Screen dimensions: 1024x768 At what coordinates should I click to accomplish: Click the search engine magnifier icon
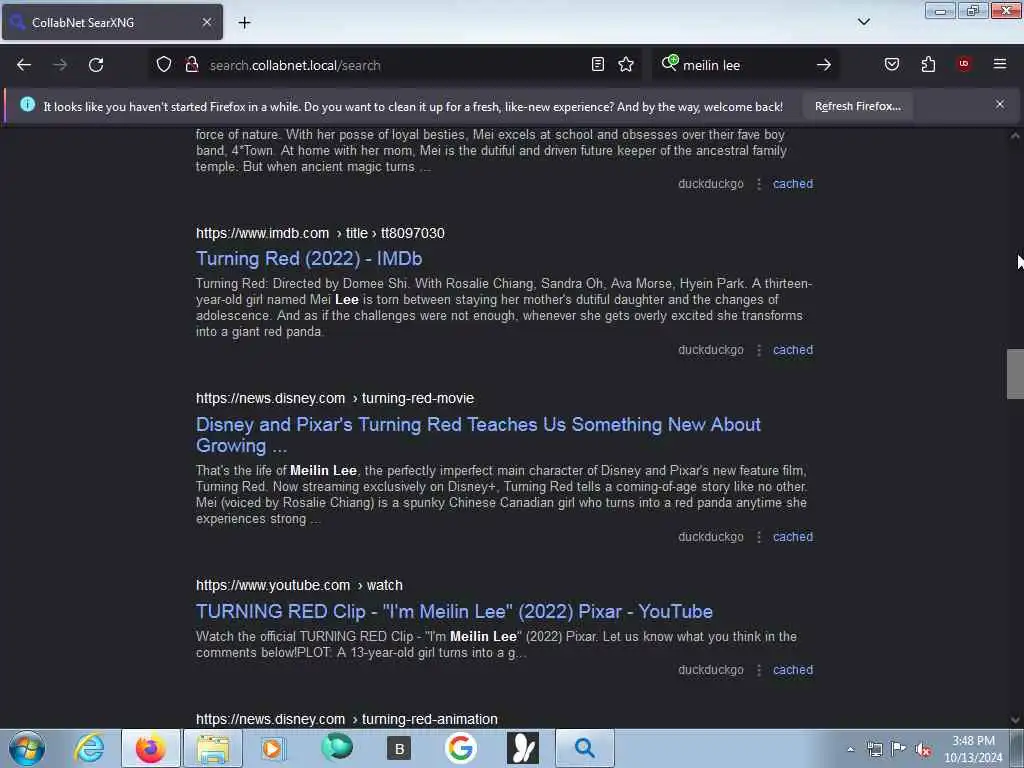(x=669, y=63)
